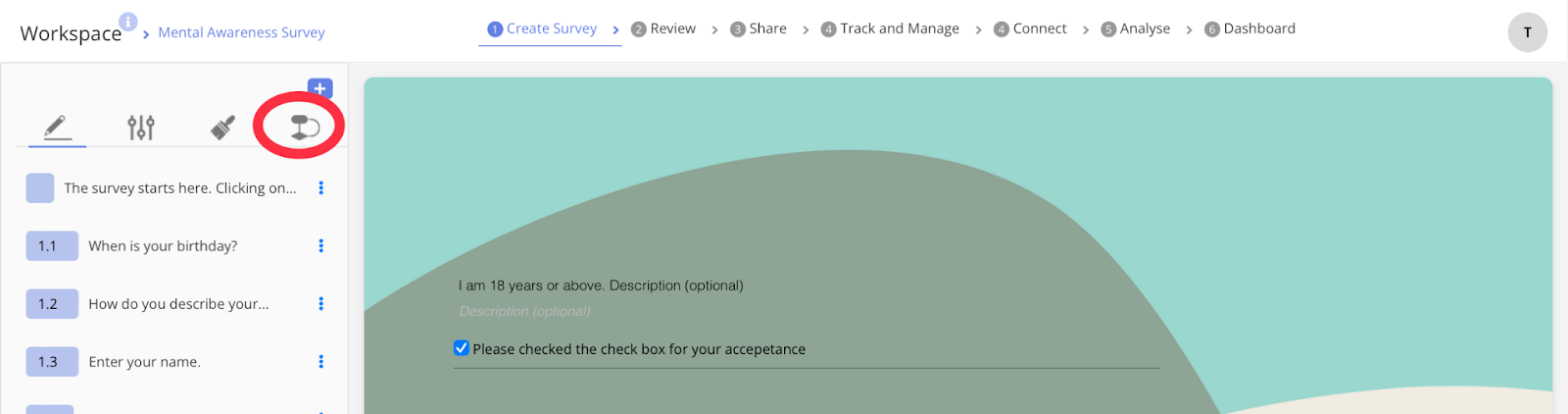Uncheck the acceptance checkbox

[x=462, y=348]
